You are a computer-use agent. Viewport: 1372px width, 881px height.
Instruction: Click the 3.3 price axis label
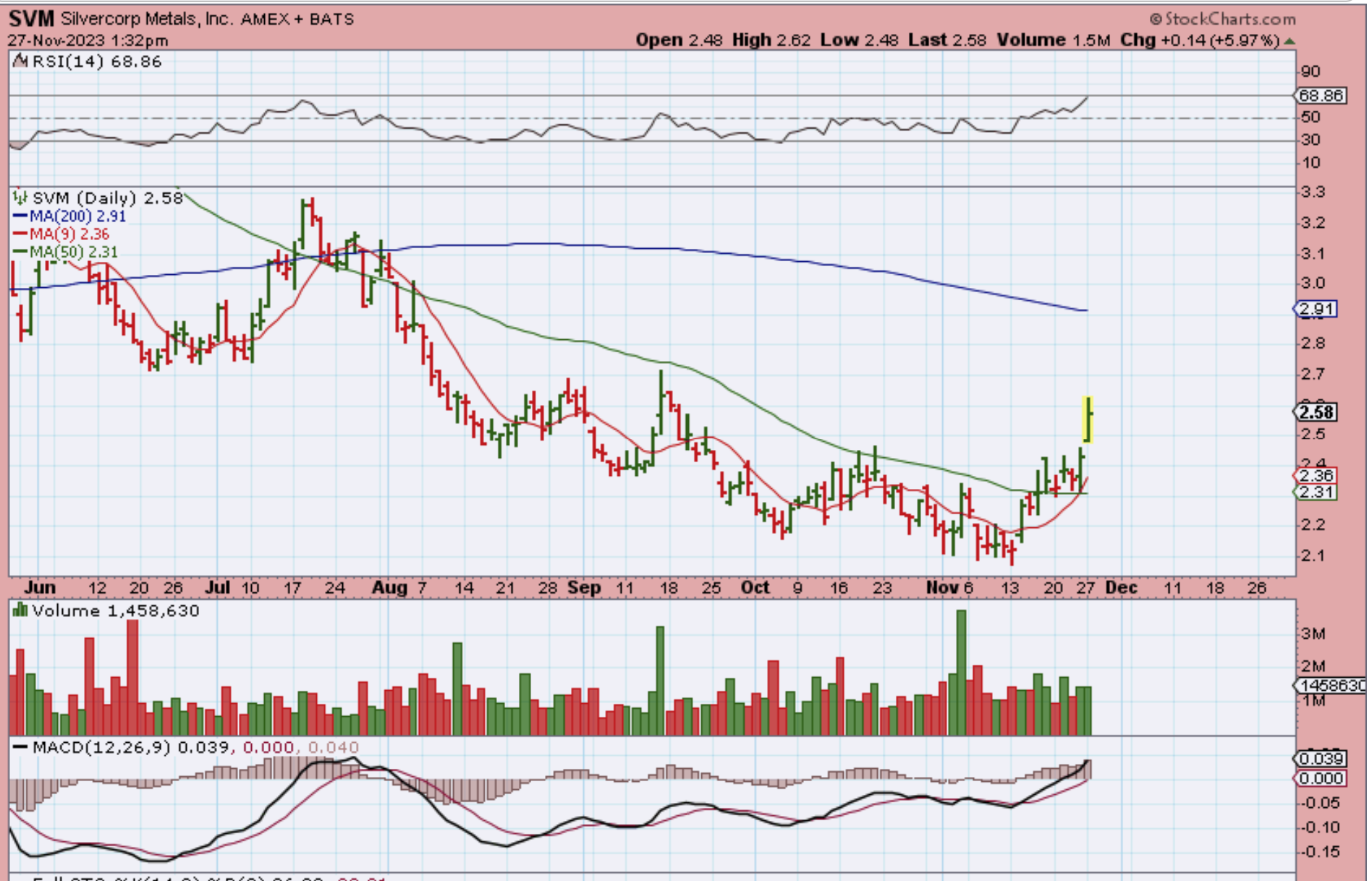point(1313,192)
